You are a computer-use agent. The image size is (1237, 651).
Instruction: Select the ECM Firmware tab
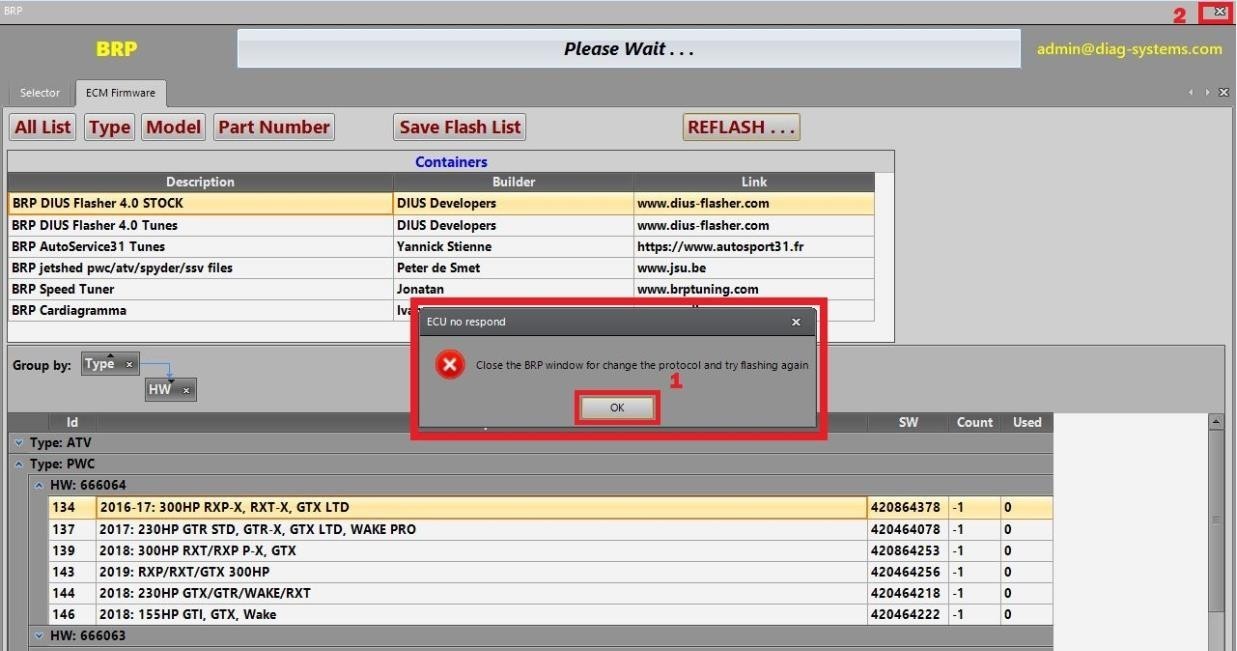point(120,92)
